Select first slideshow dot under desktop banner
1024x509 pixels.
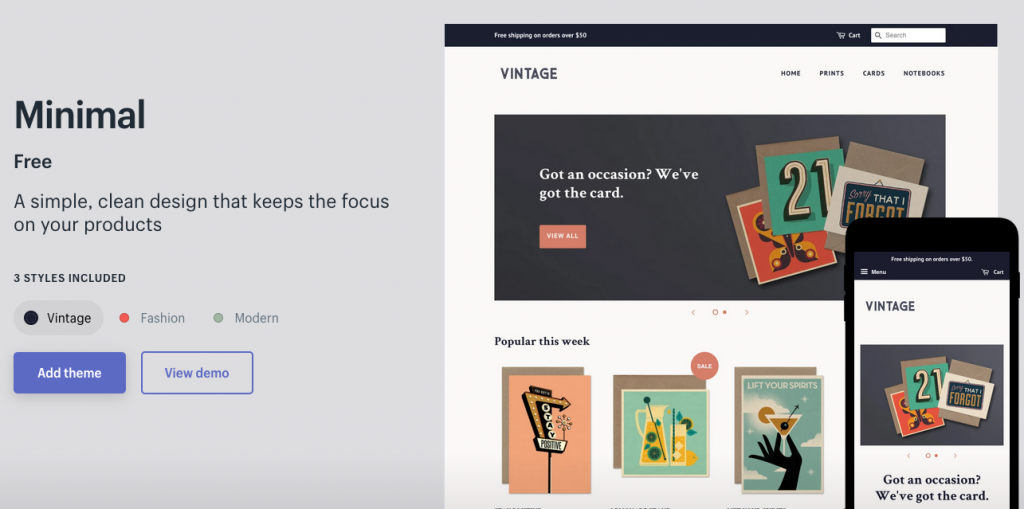715,312
